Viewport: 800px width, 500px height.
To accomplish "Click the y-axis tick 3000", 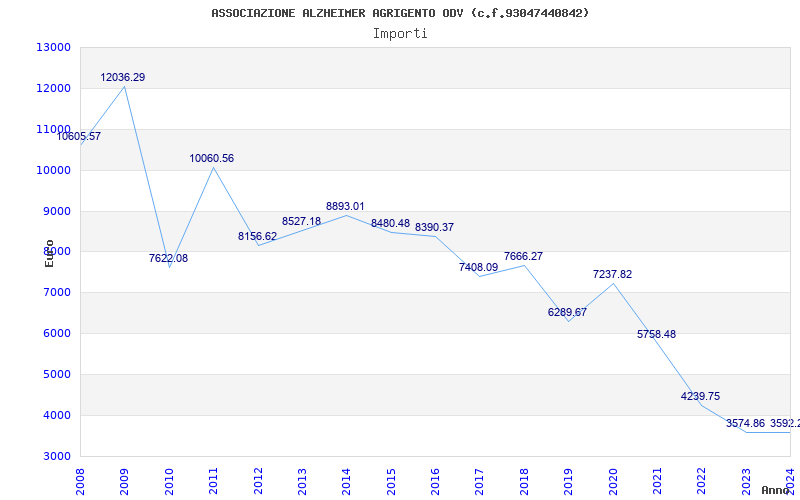I will [56, 456].
